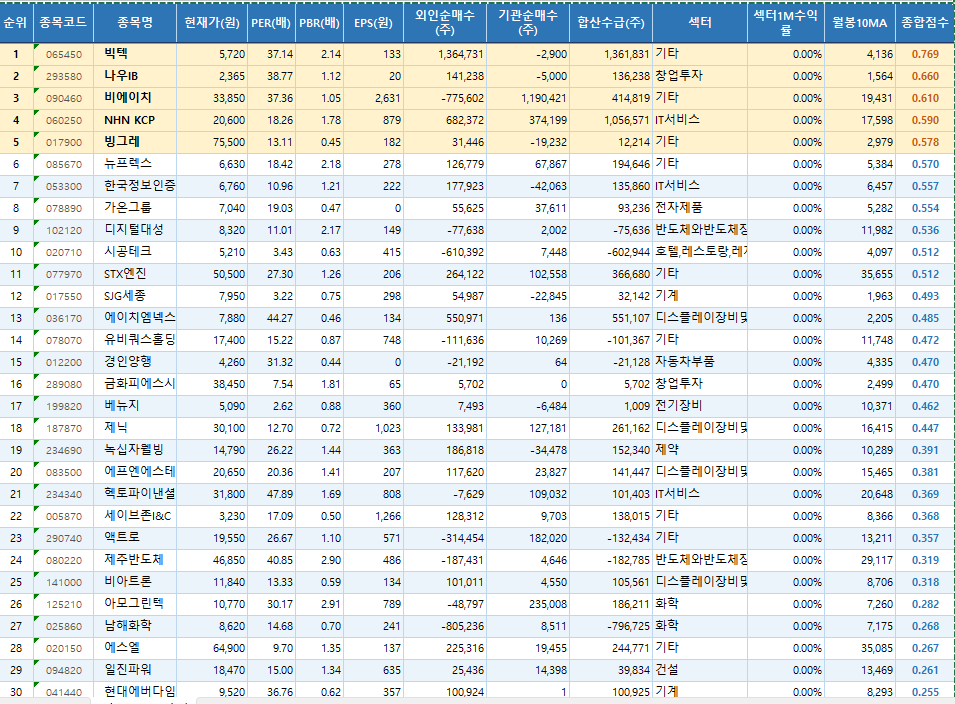The image size is (955, 704).
Task: Select the cell 가온그룹
Action: tap(135, 208)
